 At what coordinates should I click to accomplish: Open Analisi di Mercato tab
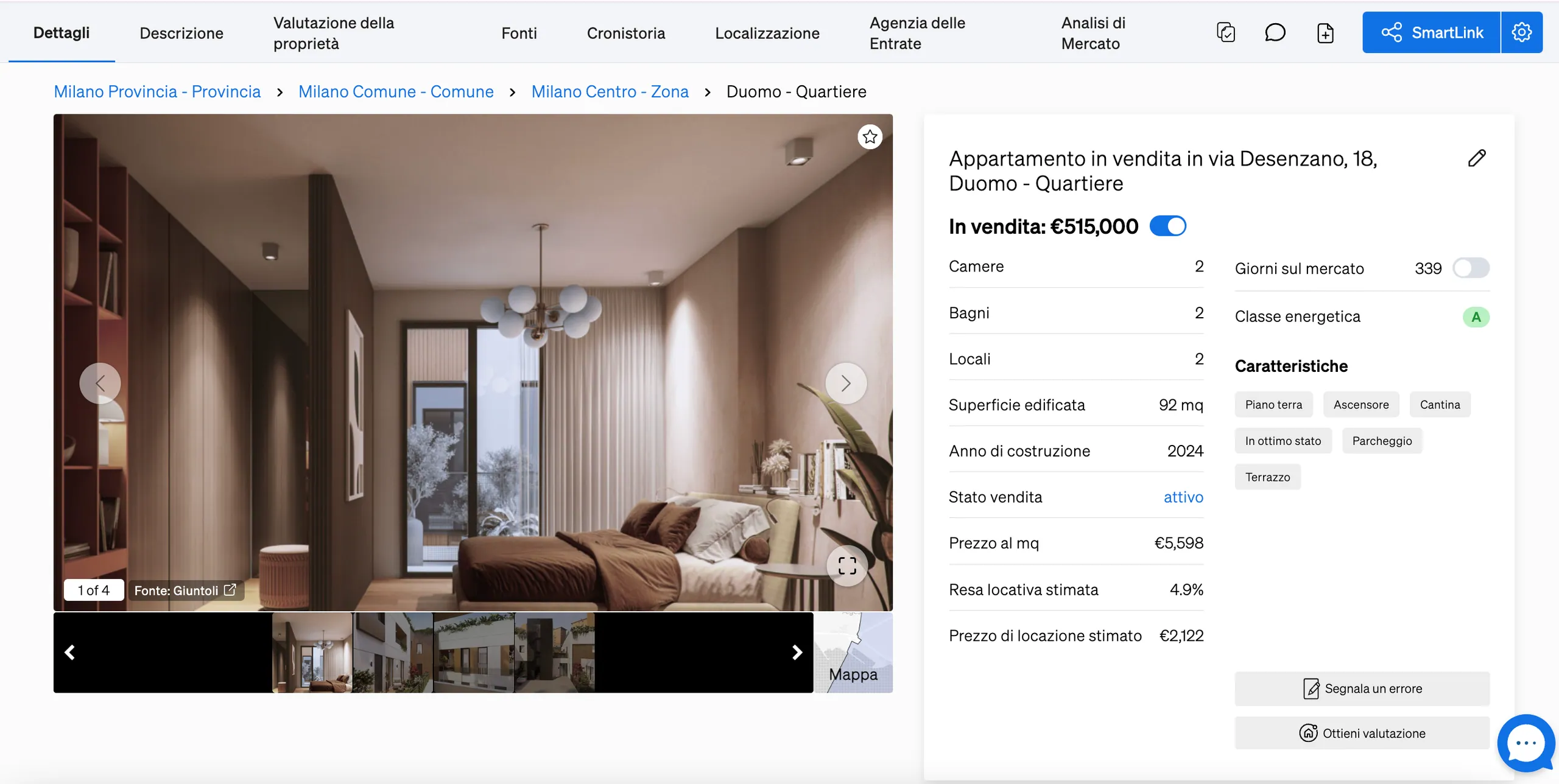[x=1093, y=33]
